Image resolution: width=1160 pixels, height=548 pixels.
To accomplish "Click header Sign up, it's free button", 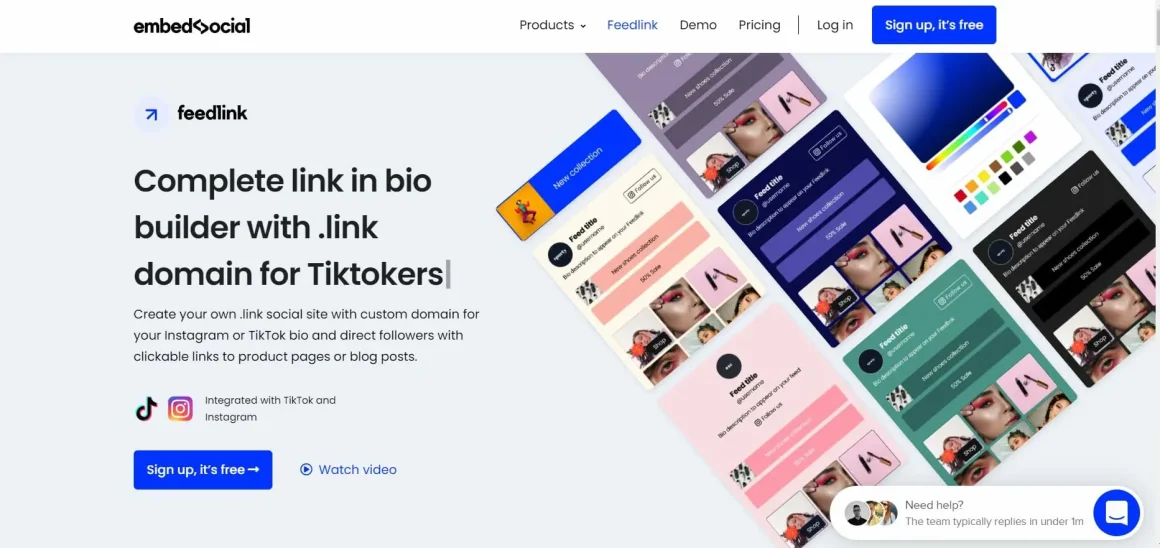I will (x=934, y=25).
